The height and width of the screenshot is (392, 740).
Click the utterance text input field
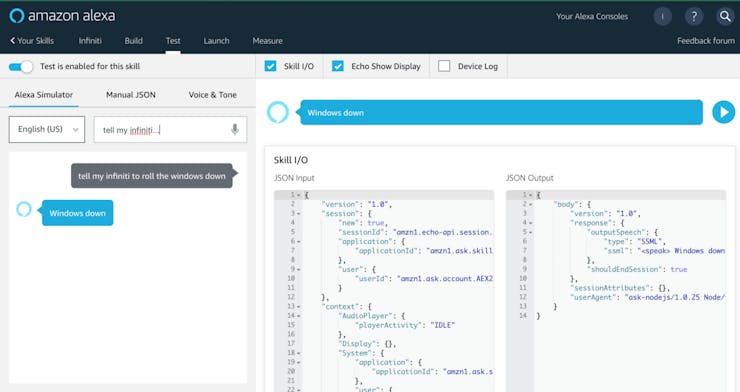tap(170, 129)
